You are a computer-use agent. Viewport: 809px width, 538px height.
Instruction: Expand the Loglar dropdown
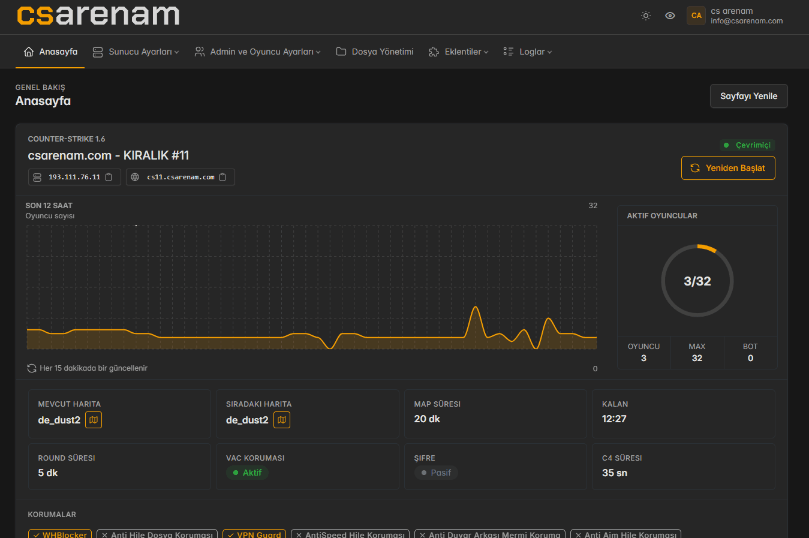[527, 52]
